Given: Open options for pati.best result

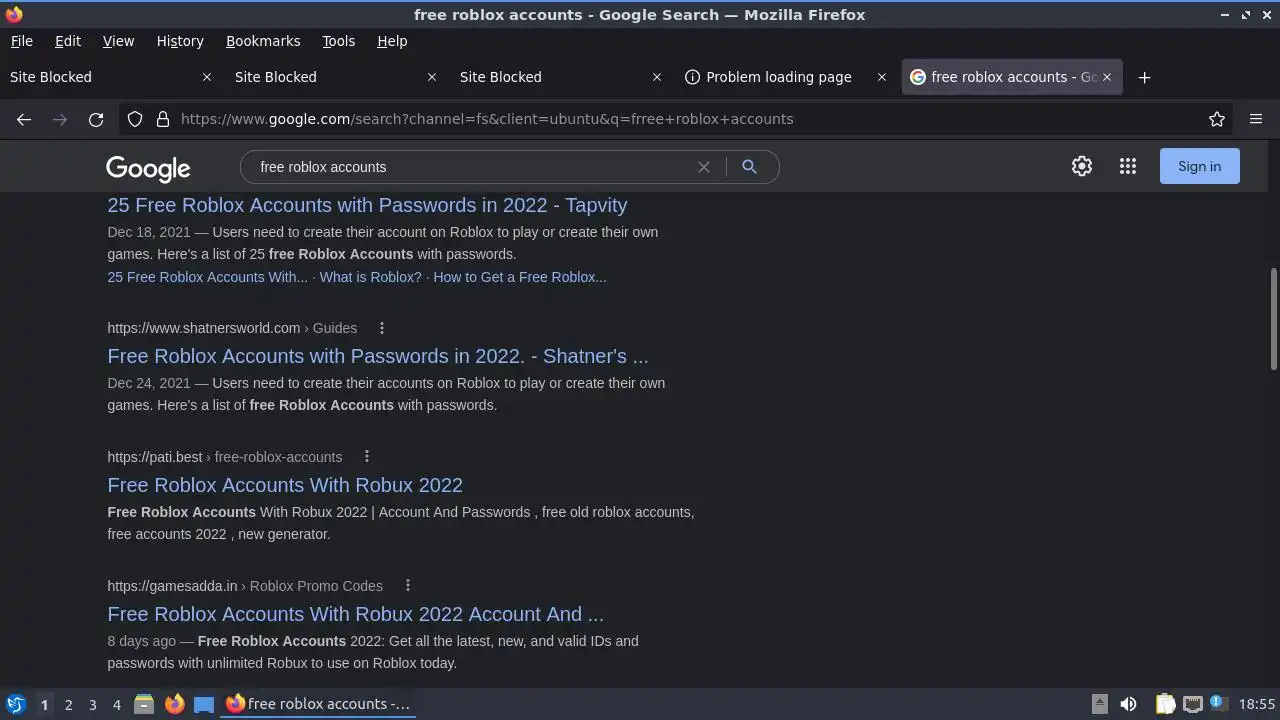Looking at the screenshot, I should 367,457.
